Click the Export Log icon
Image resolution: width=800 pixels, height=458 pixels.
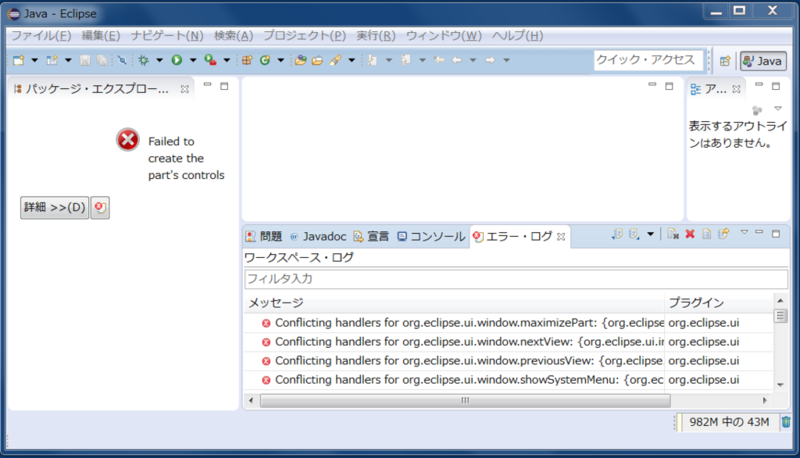[x=617, y=234]
